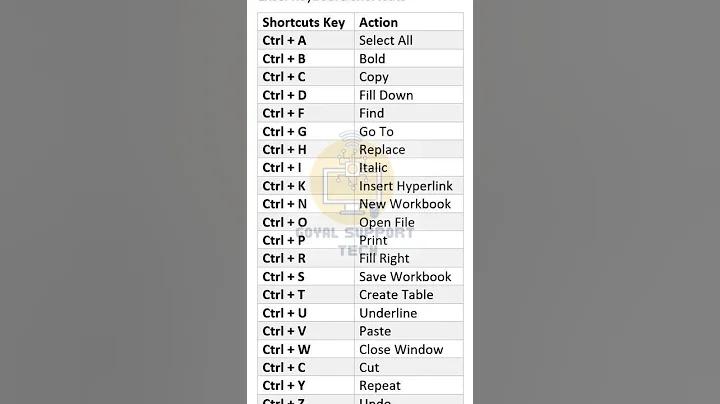Select the 'Ctrl + B' shortcut cell

(306, 59)
